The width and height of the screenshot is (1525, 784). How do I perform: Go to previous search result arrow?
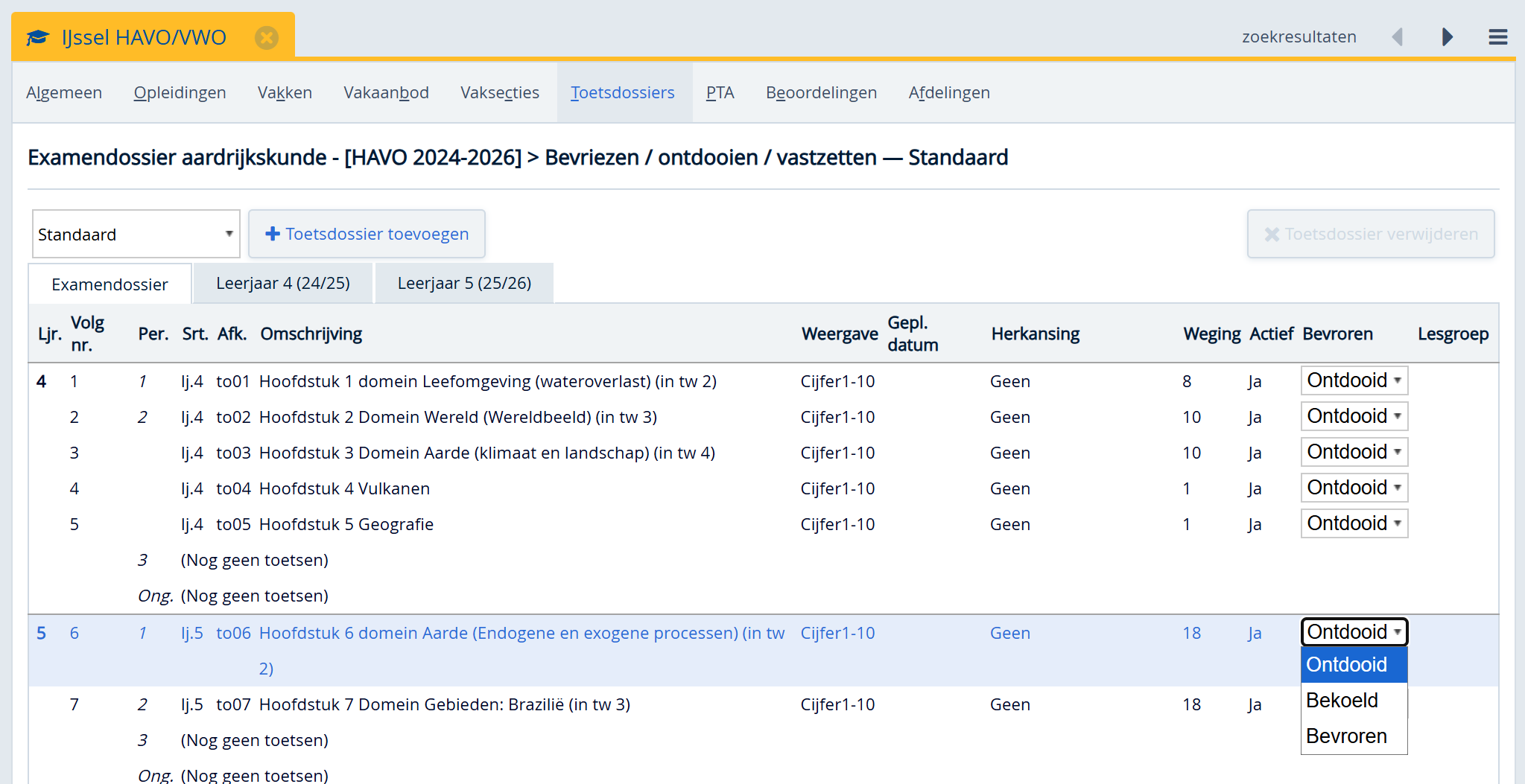click(1398, 37)
